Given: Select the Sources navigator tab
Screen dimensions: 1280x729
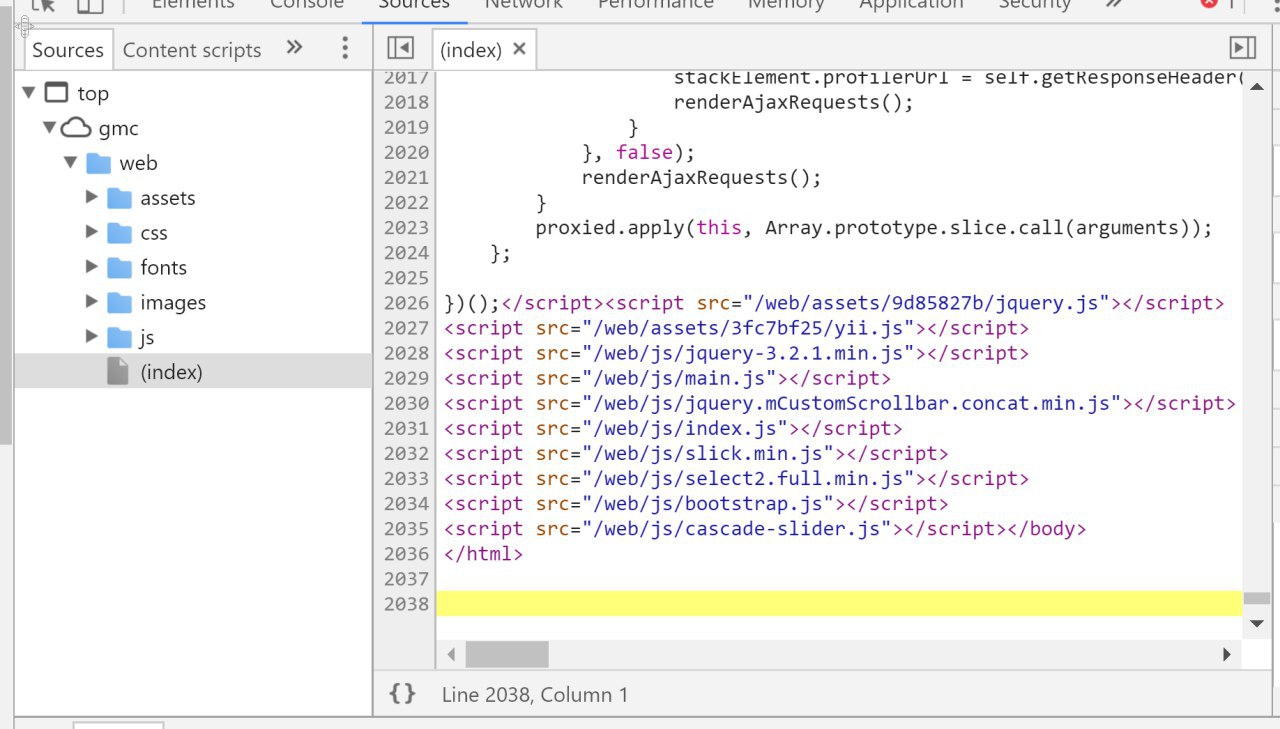Looking at the screenshot, I should pyautogui.click(x=68, y=49).
